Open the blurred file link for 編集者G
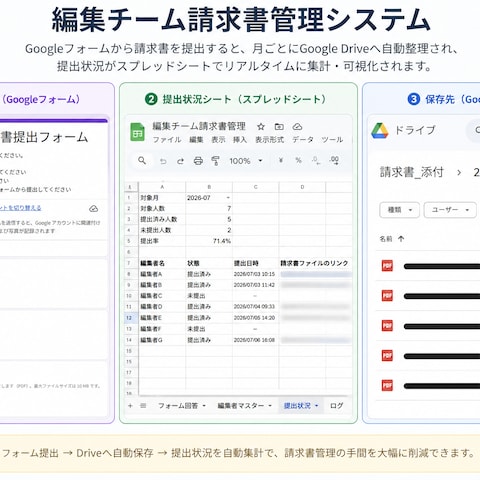The width and height of the screenshot is (480, 480). point(316,340)
